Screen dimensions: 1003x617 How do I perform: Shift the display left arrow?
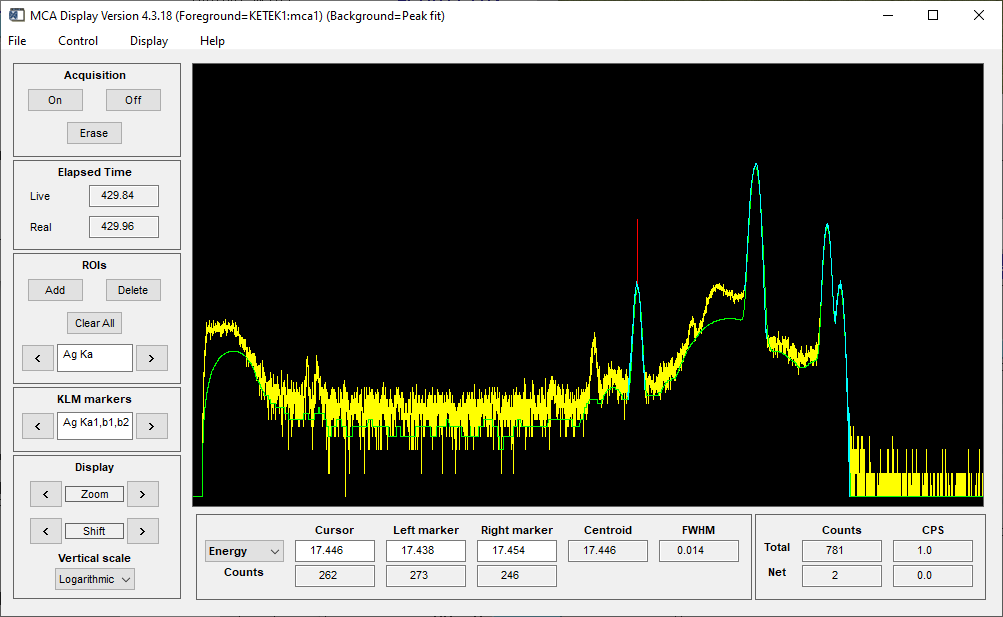click(46, 531)
